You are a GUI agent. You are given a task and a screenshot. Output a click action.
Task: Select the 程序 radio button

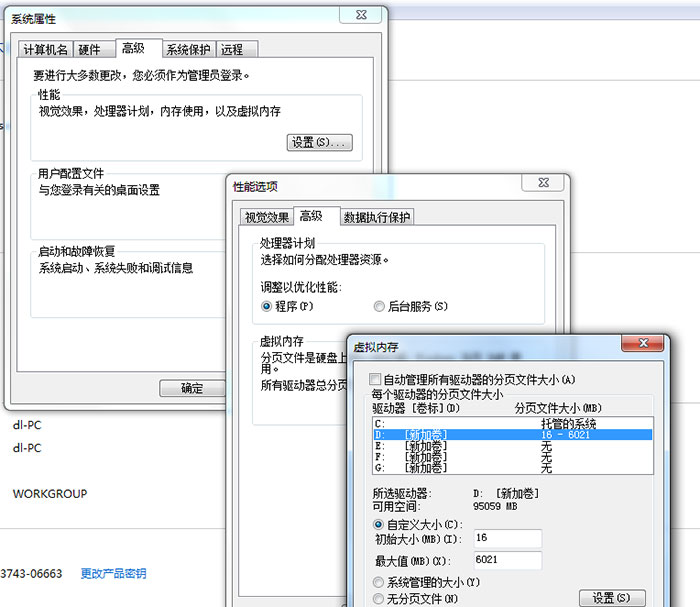pos(267,306)
